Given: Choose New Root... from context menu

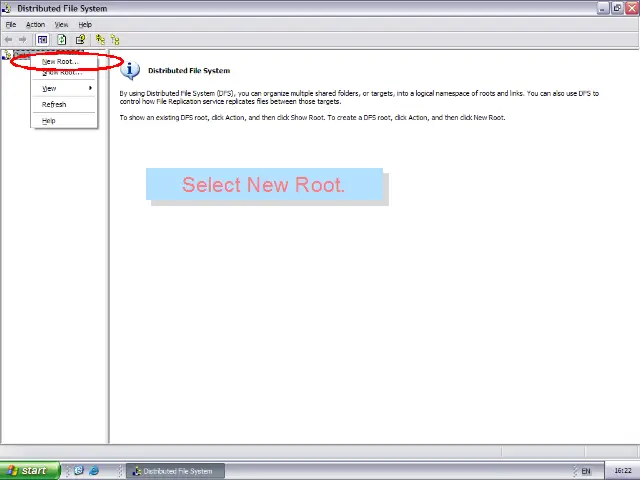Looking at the screenshot, I should point(64,62).
